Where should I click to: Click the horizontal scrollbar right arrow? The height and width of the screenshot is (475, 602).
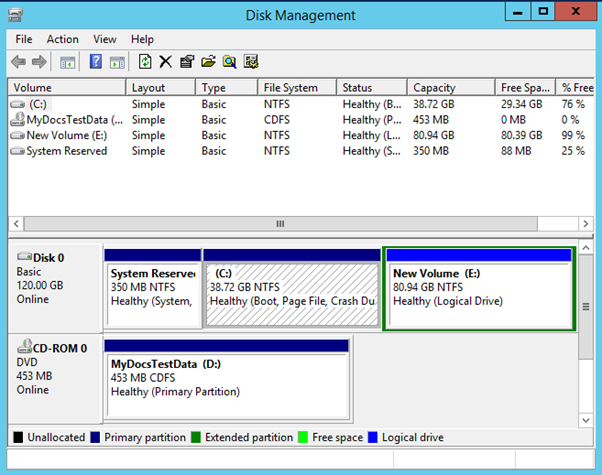pos(585,223)
